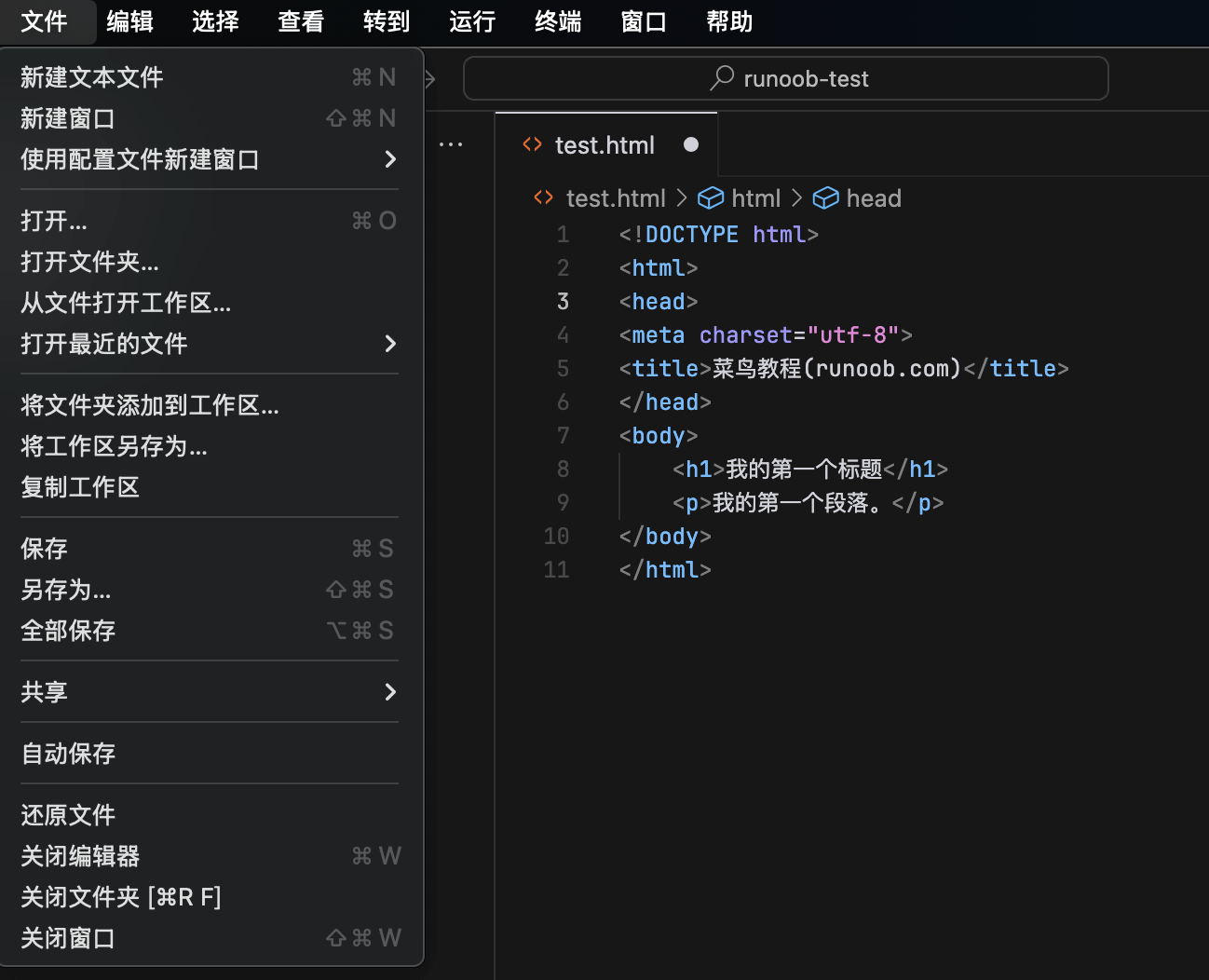
Task: Click the unsaved dot on test.html tab
Action: (690, 144)
